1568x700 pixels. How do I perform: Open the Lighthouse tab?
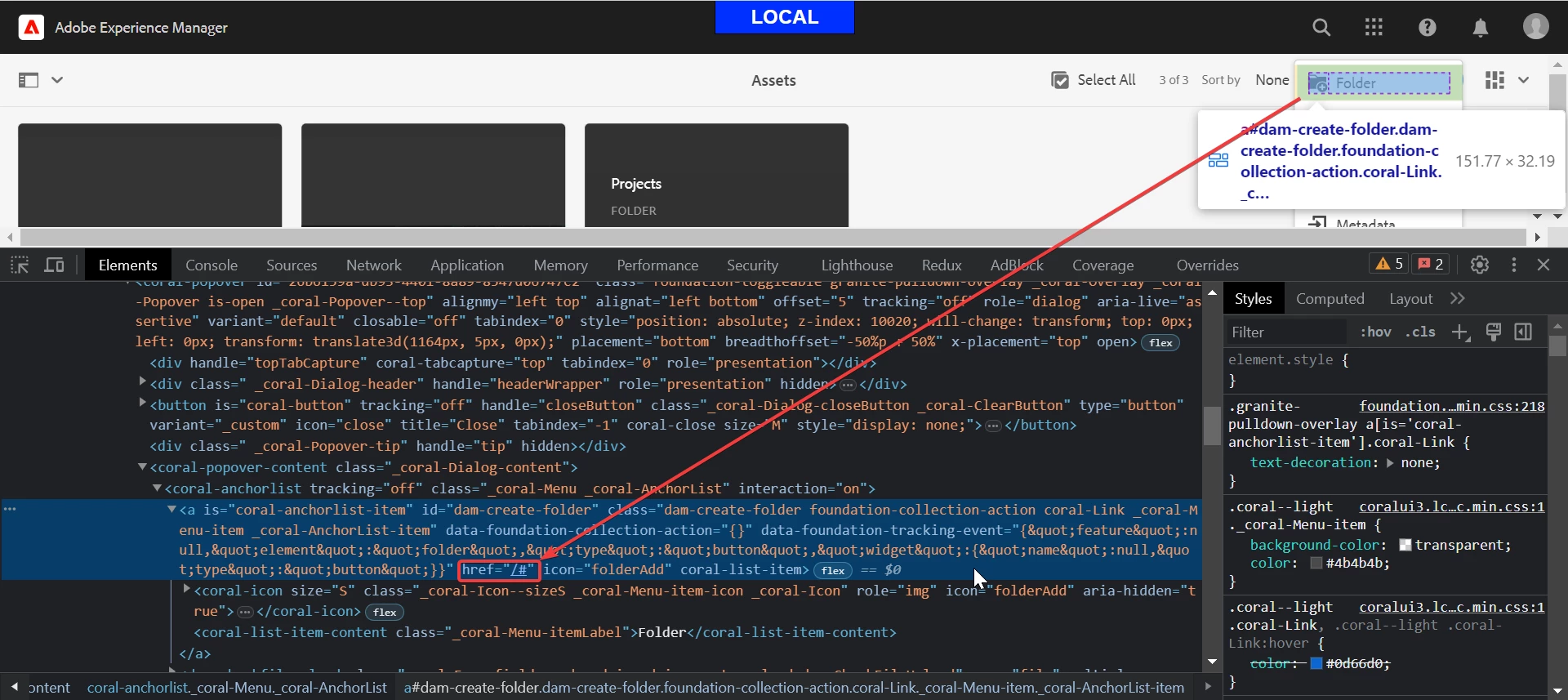coord(857,265)
